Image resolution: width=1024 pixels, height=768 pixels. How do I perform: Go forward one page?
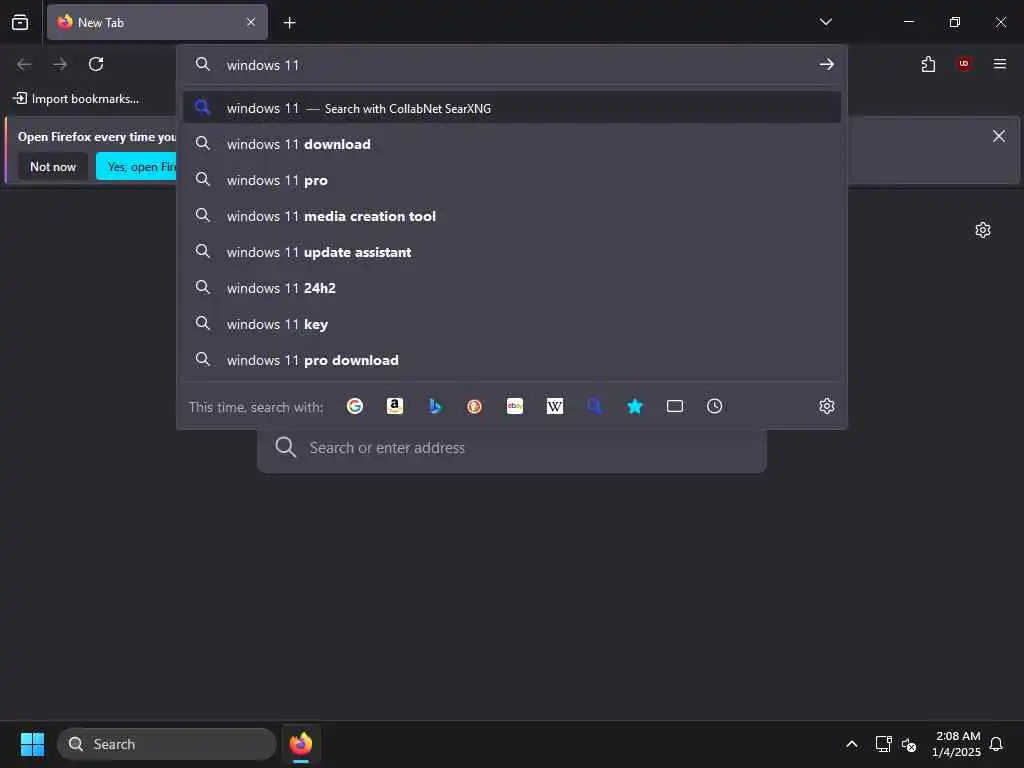click(60, 64)
